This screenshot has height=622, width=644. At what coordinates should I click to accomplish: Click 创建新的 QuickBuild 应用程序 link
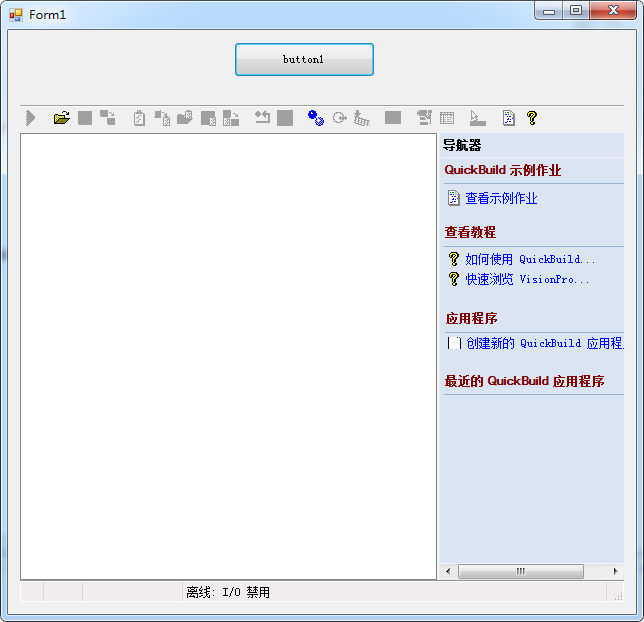click(x=543, y=343)
